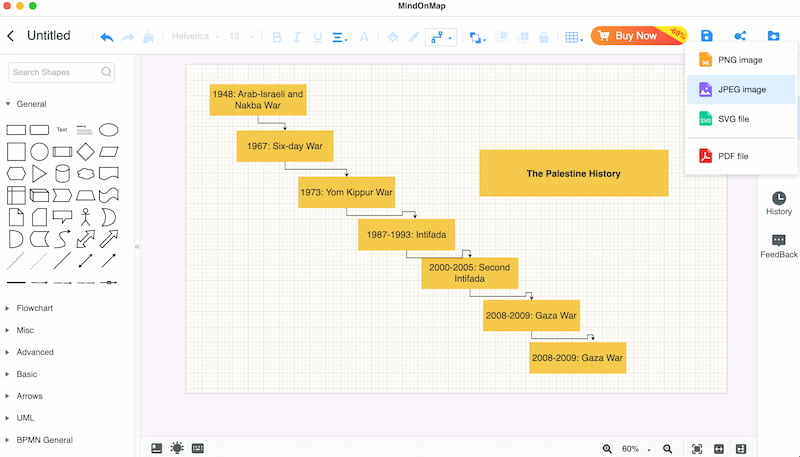Screen dimensions: 800x457
Task: Click the export folder icon
Action: pyautogui.click(x=774, y=36)
